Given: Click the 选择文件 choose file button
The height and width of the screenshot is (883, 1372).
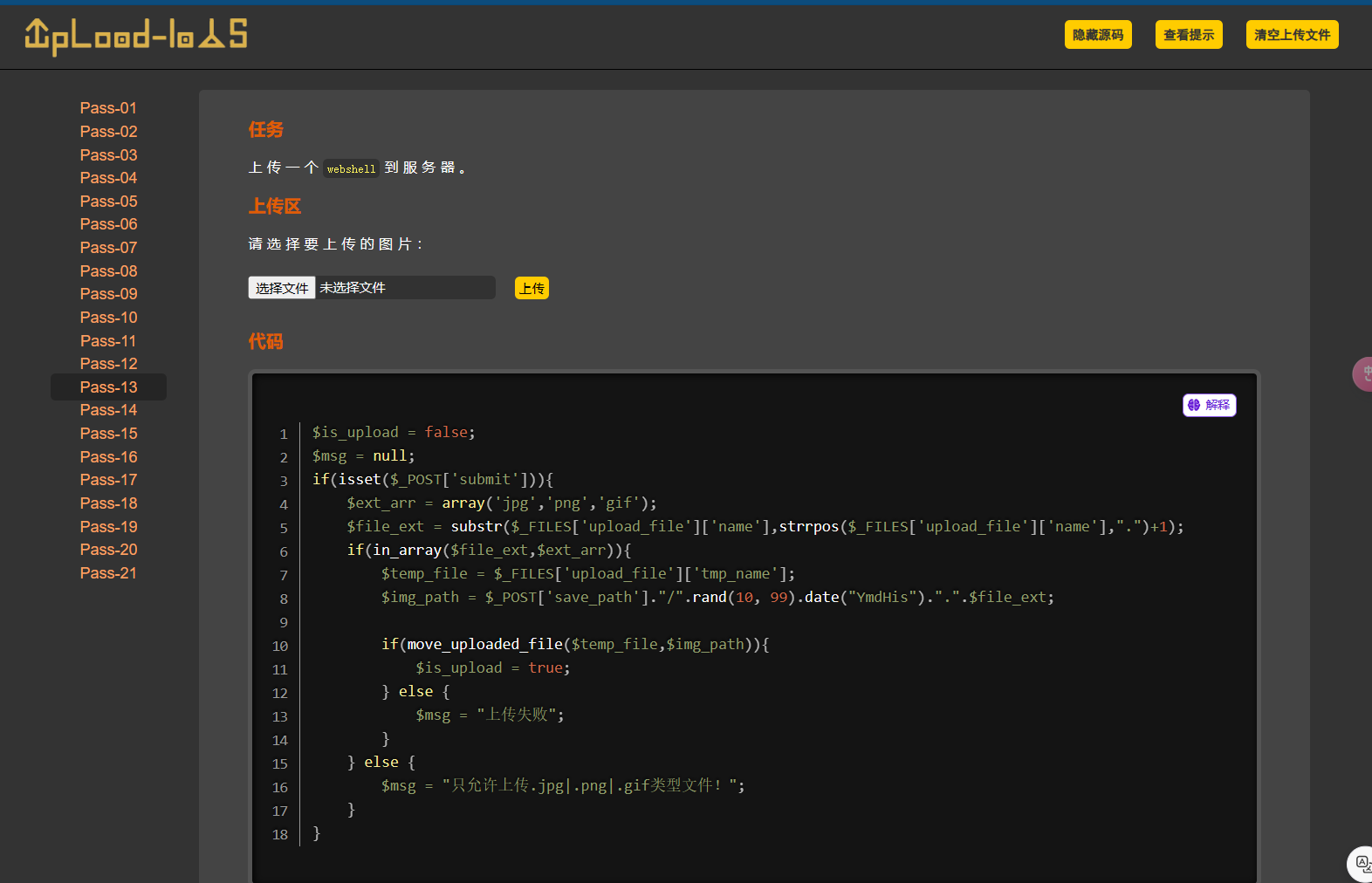Looking at the screenshot, I should pyautogui.click(x=282, y=288).
